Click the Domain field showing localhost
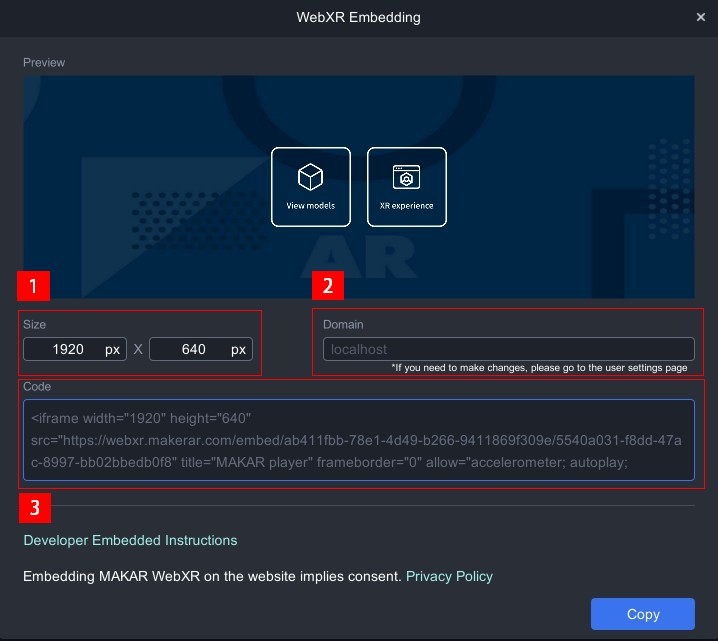The image size is (718, 641). (x=508, y=349)
